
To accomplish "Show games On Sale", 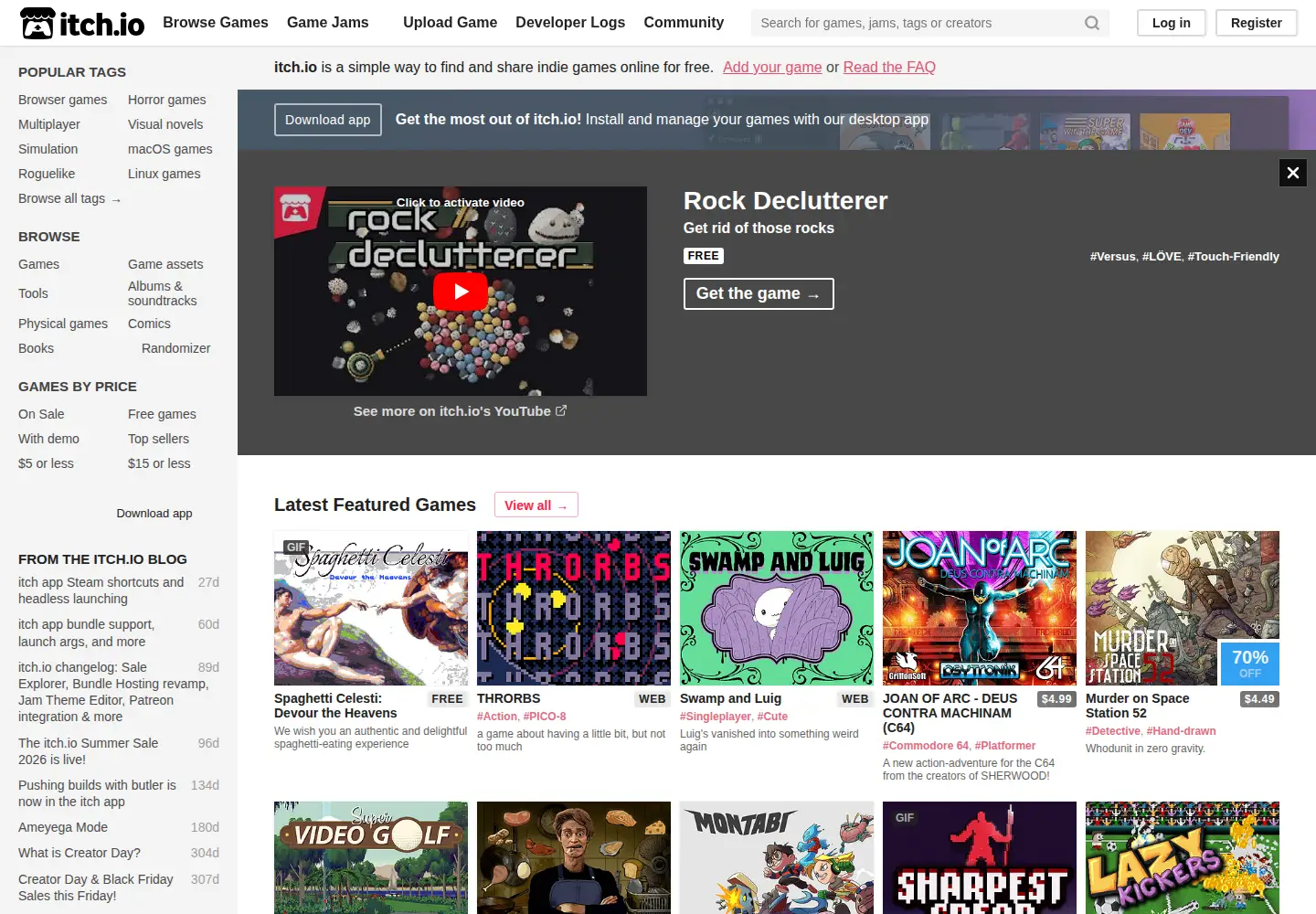I will pyautogui.click(x=41, y=414).
